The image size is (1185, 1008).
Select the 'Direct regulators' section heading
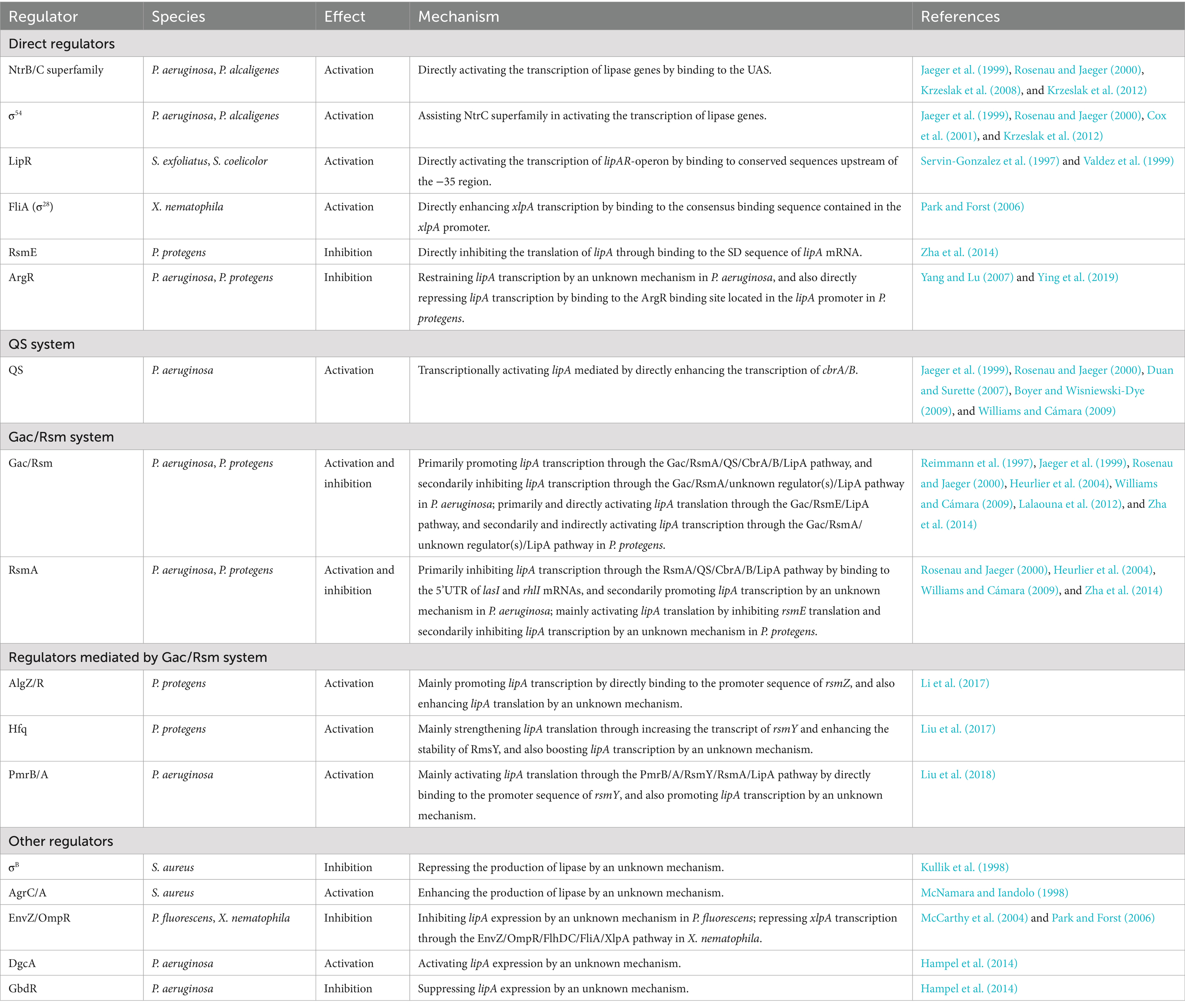[x=61, y=44]
